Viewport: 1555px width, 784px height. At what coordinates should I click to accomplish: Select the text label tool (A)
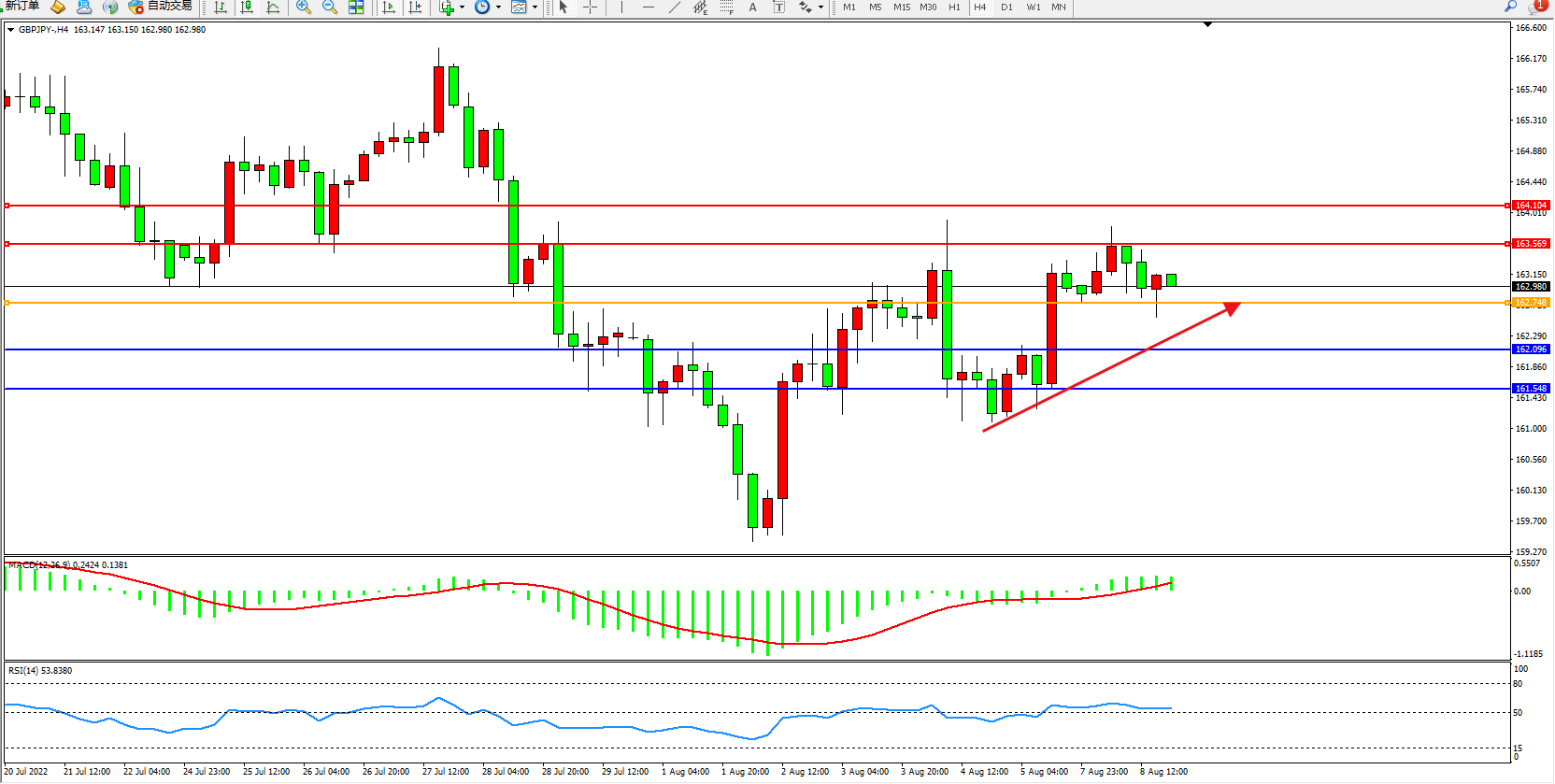tap(752, 7)
